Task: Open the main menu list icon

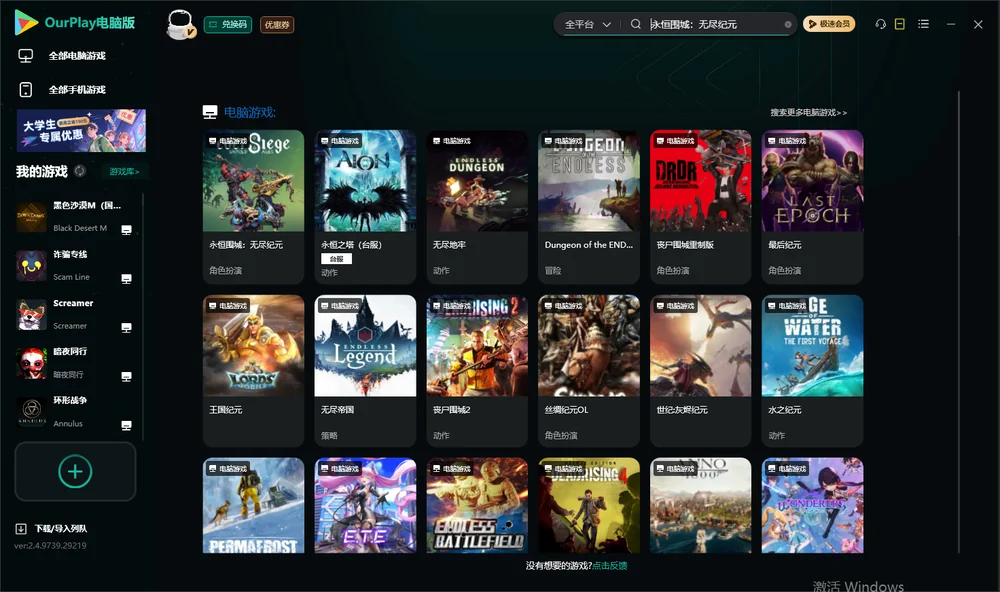Action: tap(923, 24)
